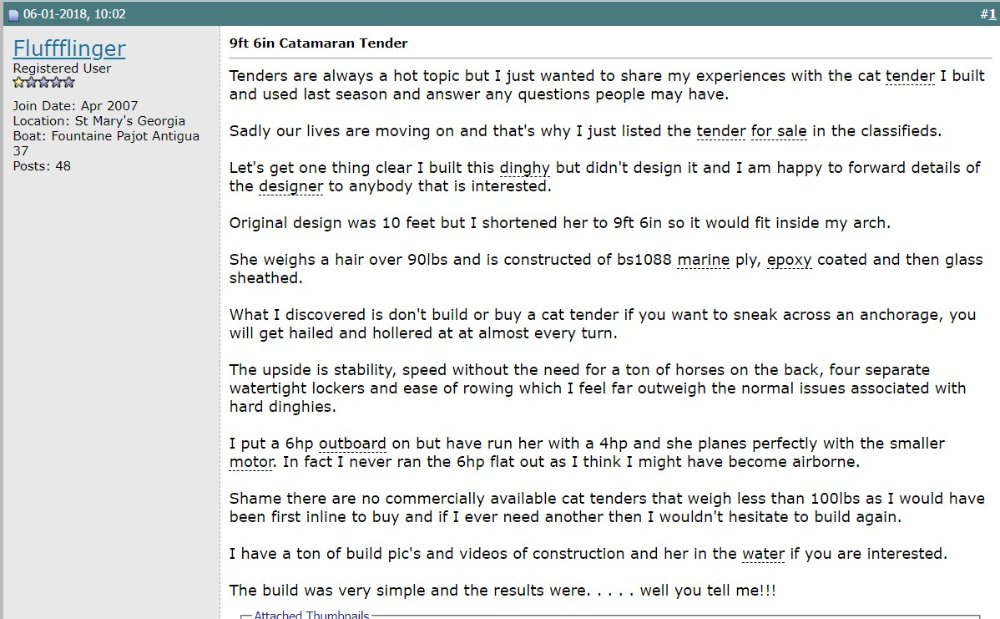Click the post status icon beside the date
Image resolution: width=1000 pixels, height=619 pixels.
pyautogui.click(x=13, y=15)
